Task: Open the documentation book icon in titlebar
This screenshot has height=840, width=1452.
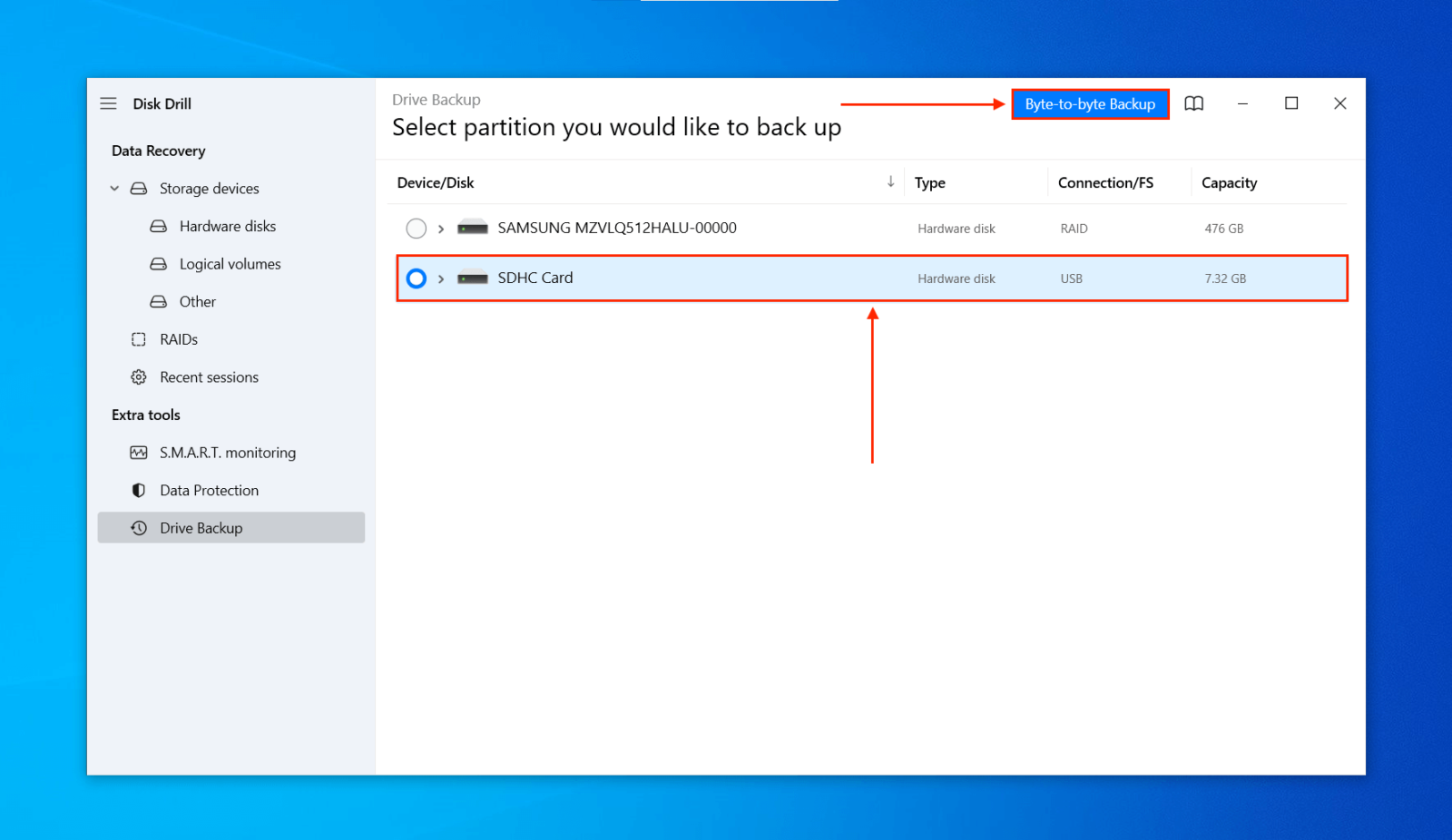Action: point(1193,103)
